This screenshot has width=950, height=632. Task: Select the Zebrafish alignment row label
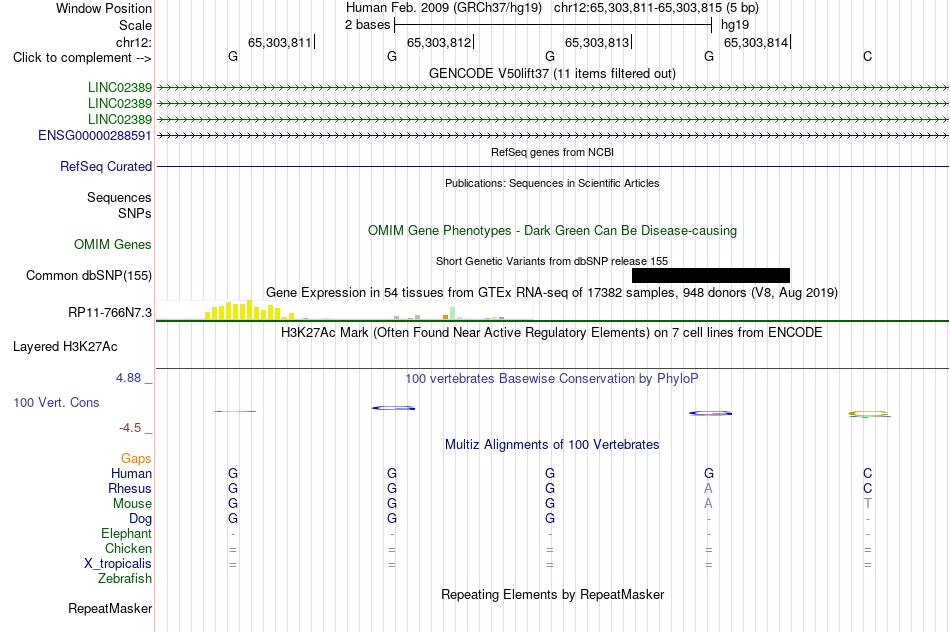[x=125, y=578]
